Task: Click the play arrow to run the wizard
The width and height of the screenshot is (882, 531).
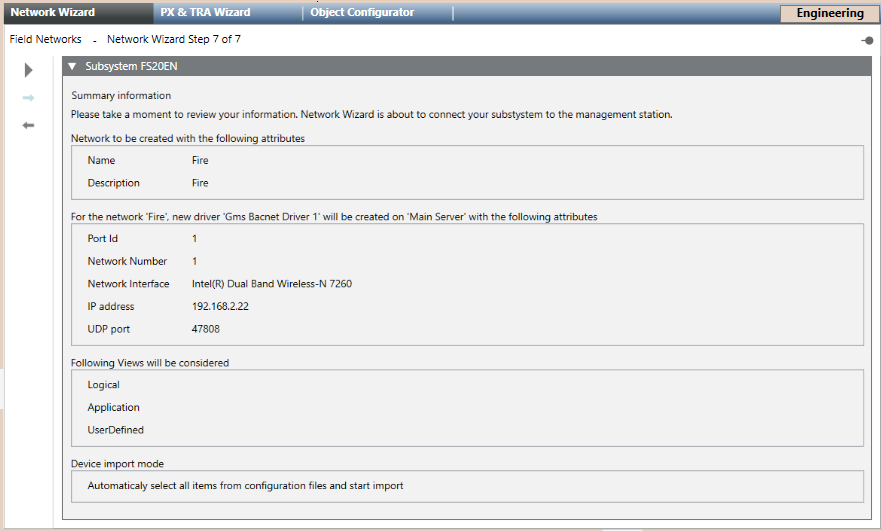Action: (29, 70)
